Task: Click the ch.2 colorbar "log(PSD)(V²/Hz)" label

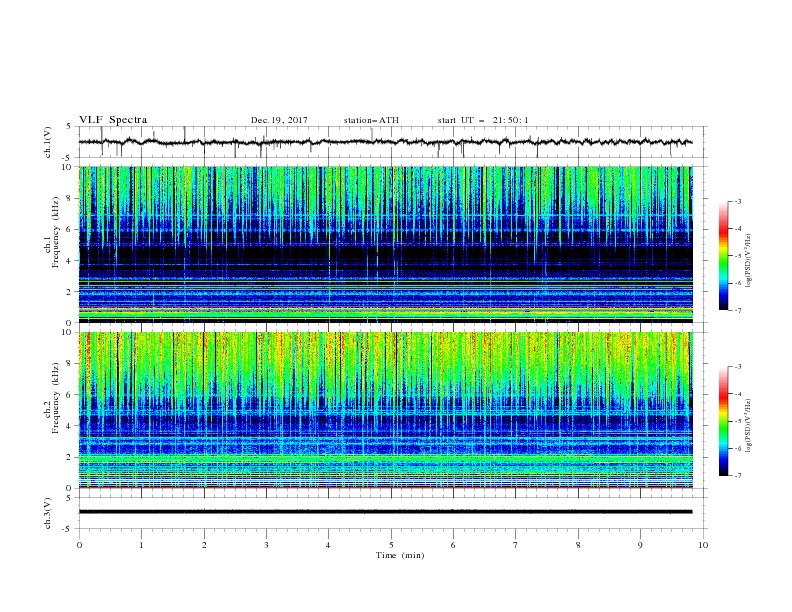Action: click(x=749, y=426)
